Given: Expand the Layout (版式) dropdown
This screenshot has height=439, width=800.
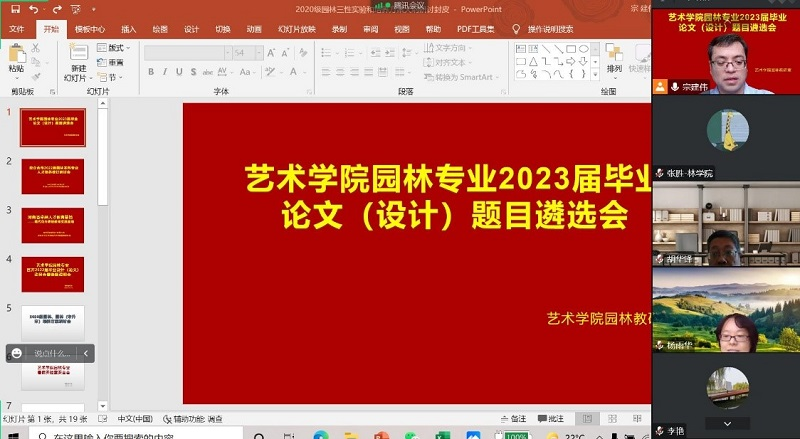Looking at the screenshot, I should click(117, 48).
